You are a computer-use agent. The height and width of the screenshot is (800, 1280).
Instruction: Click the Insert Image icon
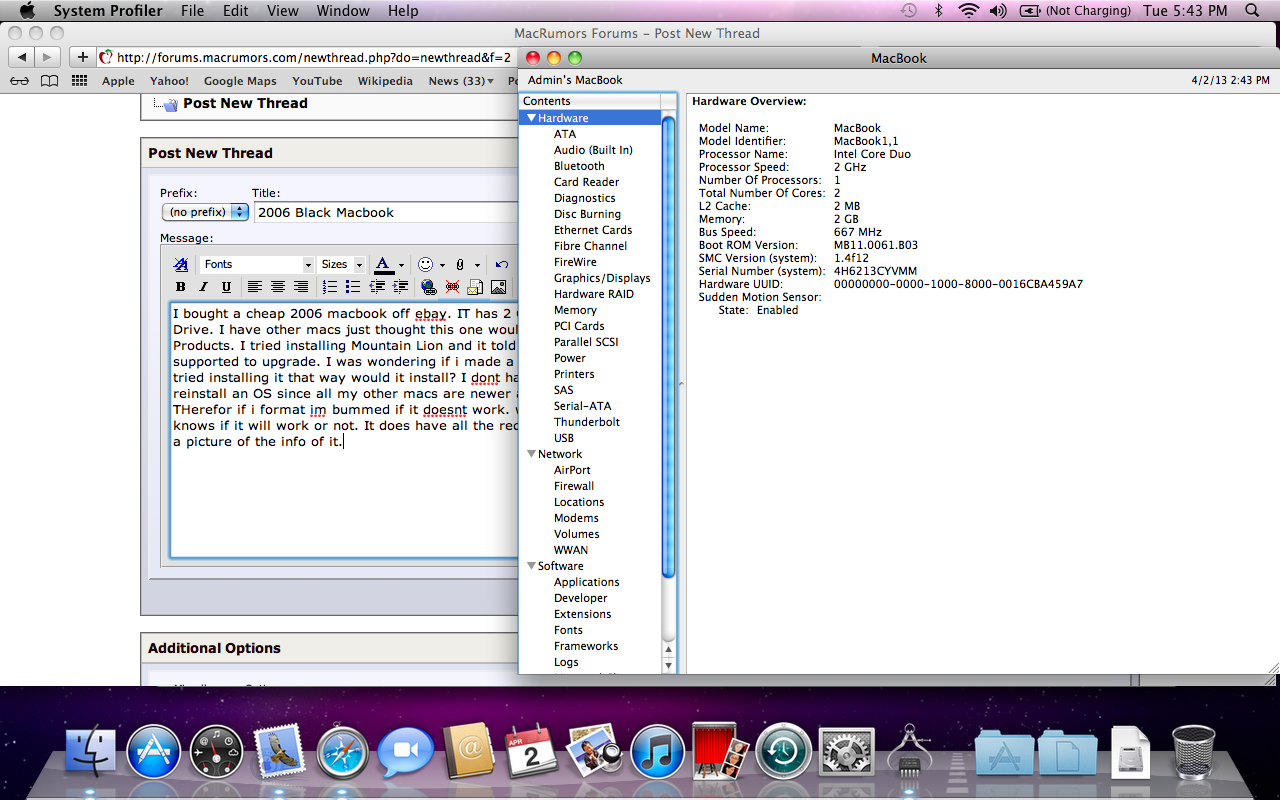point(498,287)
